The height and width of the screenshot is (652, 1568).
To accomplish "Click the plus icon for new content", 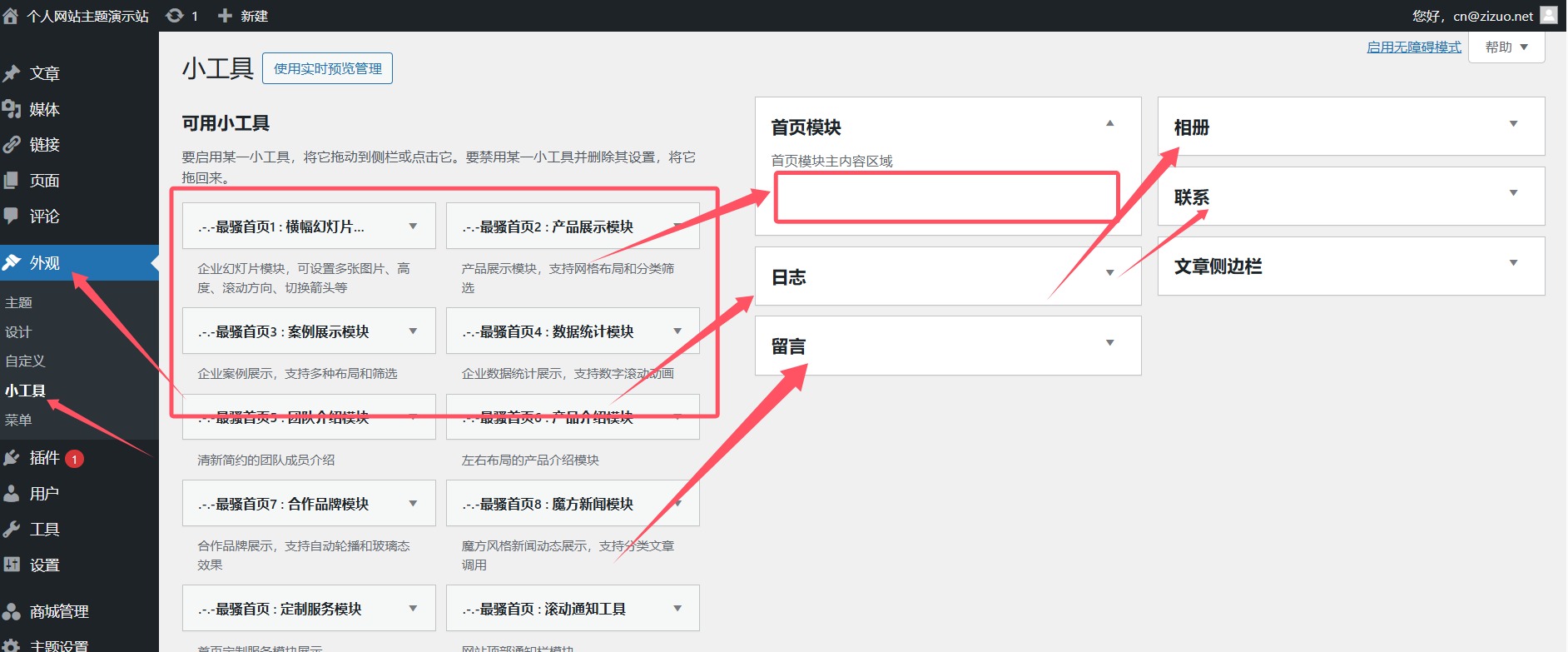I will click(x=225, y=16).
